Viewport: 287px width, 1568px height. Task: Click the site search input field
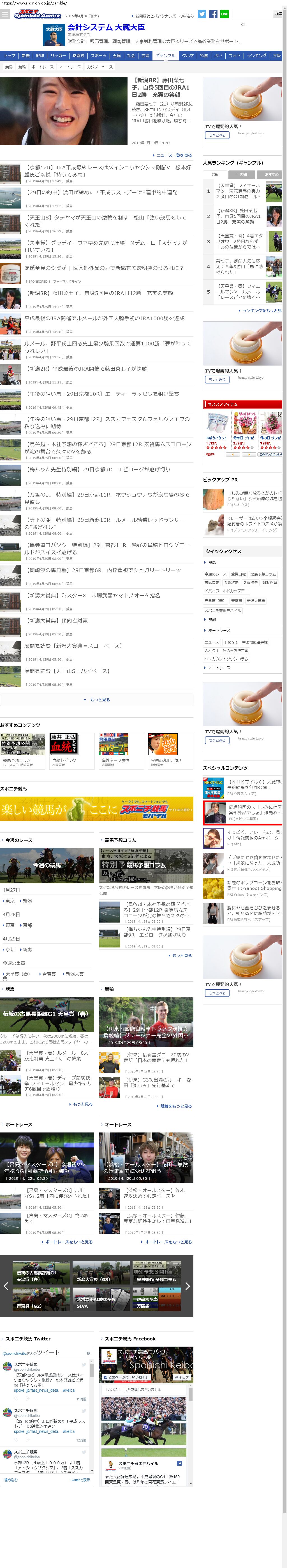[253, 14]
